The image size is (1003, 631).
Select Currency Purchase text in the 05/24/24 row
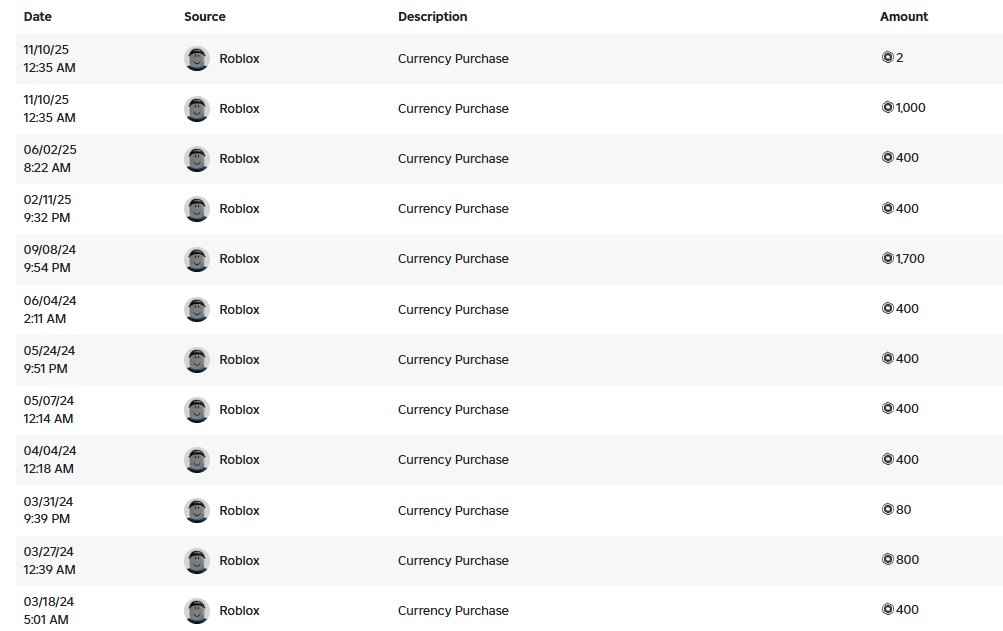[x=453, y=360]
